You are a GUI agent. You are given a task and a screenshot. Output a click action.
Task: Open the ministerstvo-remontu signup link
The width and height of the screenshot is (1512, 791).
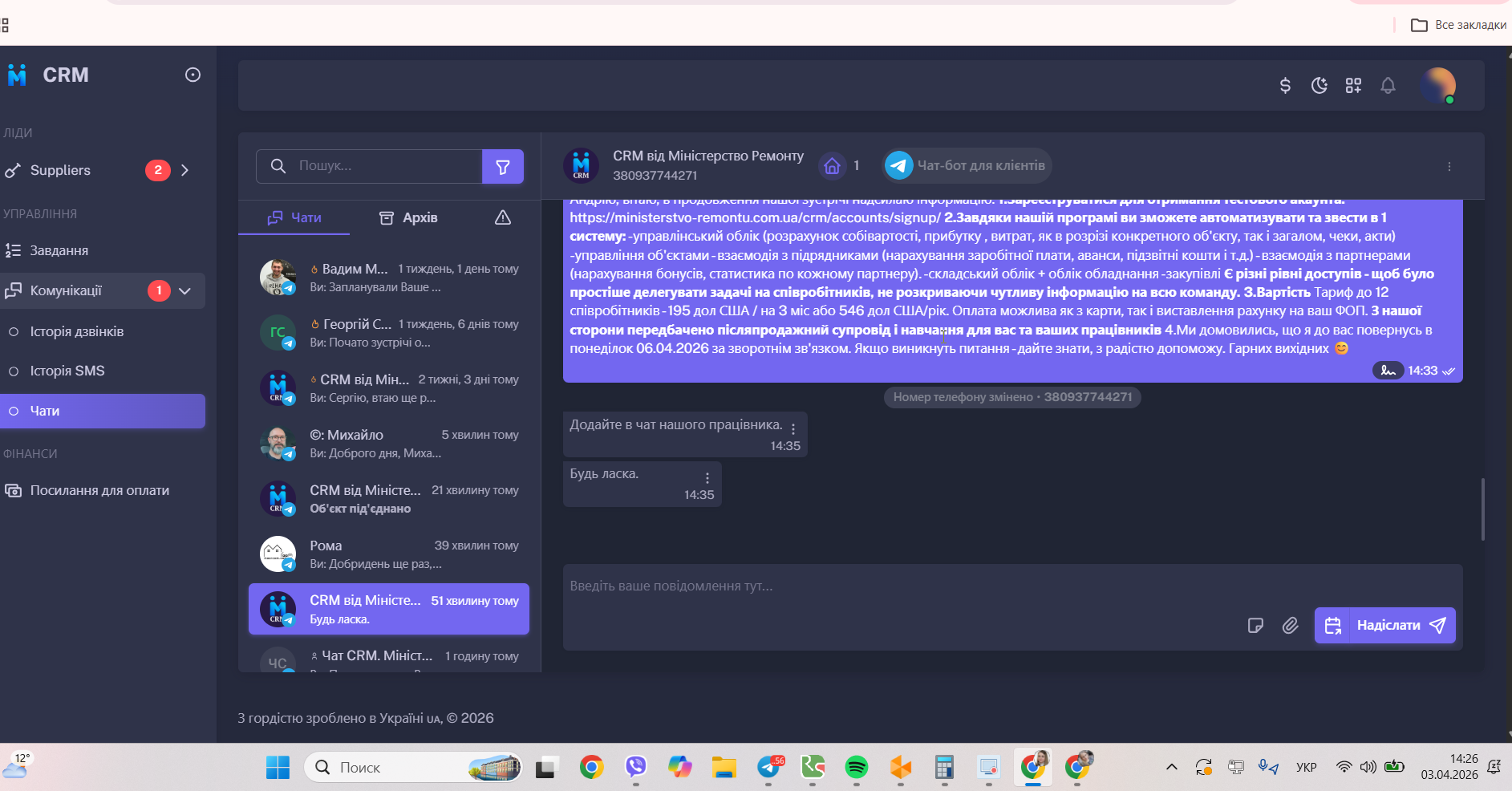click(x=755, y=217)
